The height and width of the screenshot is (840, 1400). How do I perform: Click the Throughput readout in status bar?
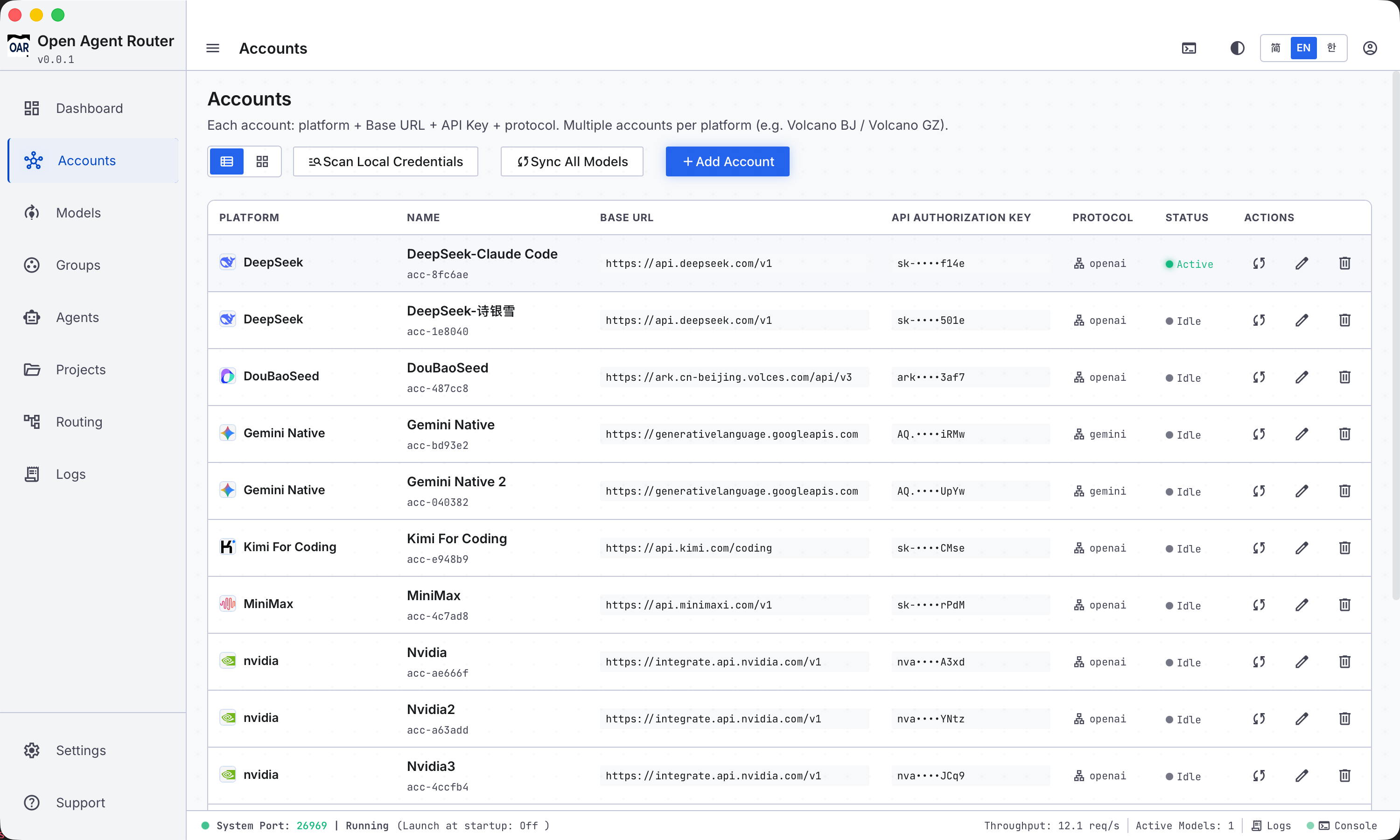pos(1051,826)
